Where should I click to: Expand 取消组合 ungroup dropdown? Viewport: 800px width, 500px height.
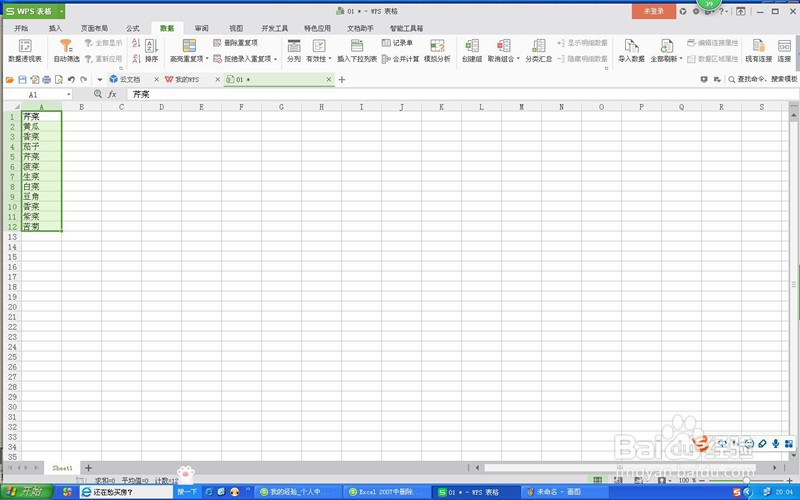click(518, 59)
